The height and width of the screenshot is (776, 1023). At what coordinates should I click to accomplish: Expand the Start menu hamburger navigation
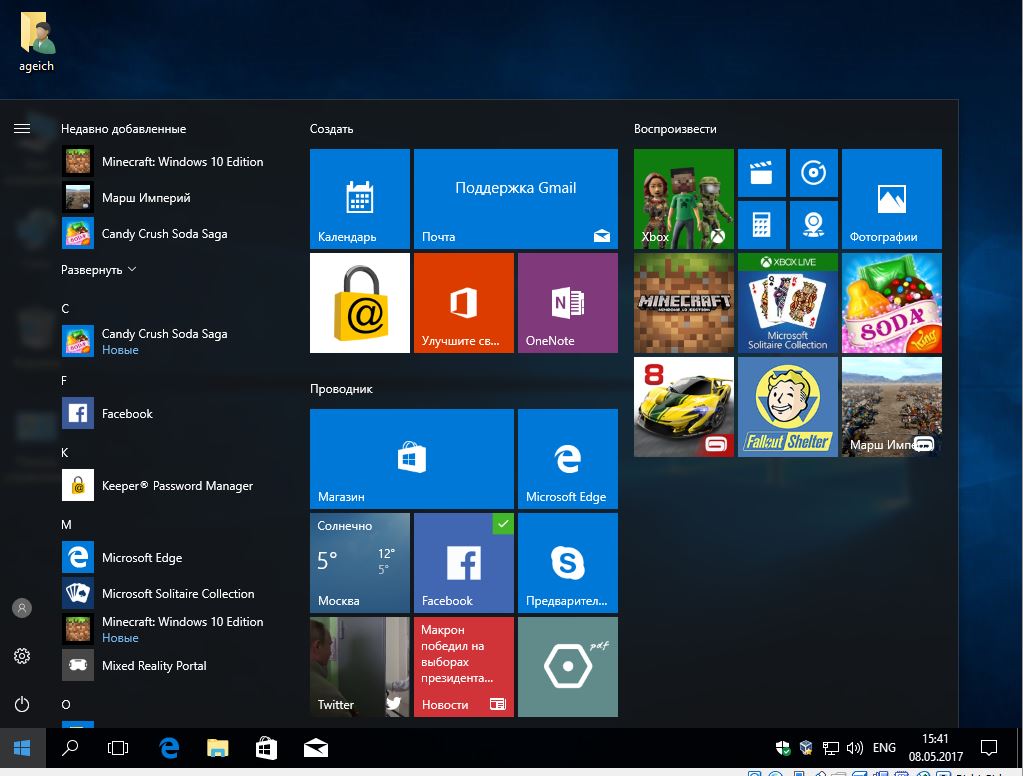coord(22,129)
